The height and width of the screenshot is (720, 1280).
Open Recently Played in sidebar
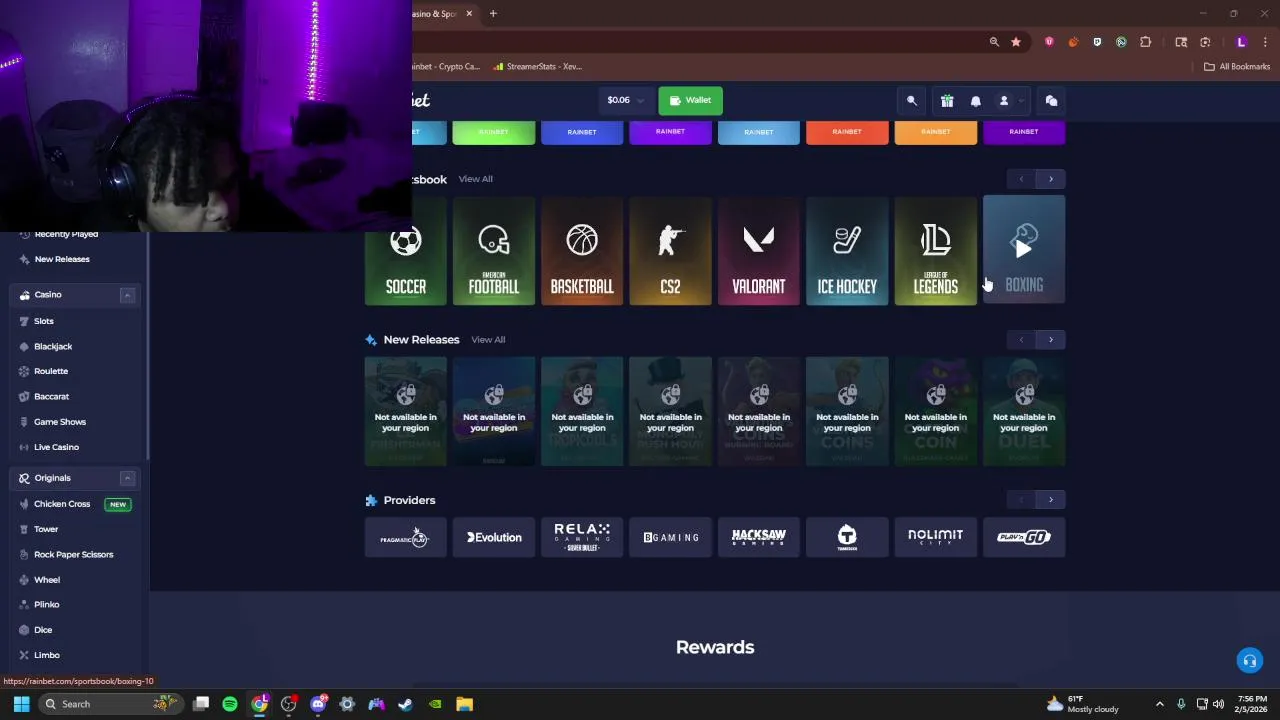pyautogui.click(x=66, y=234)
